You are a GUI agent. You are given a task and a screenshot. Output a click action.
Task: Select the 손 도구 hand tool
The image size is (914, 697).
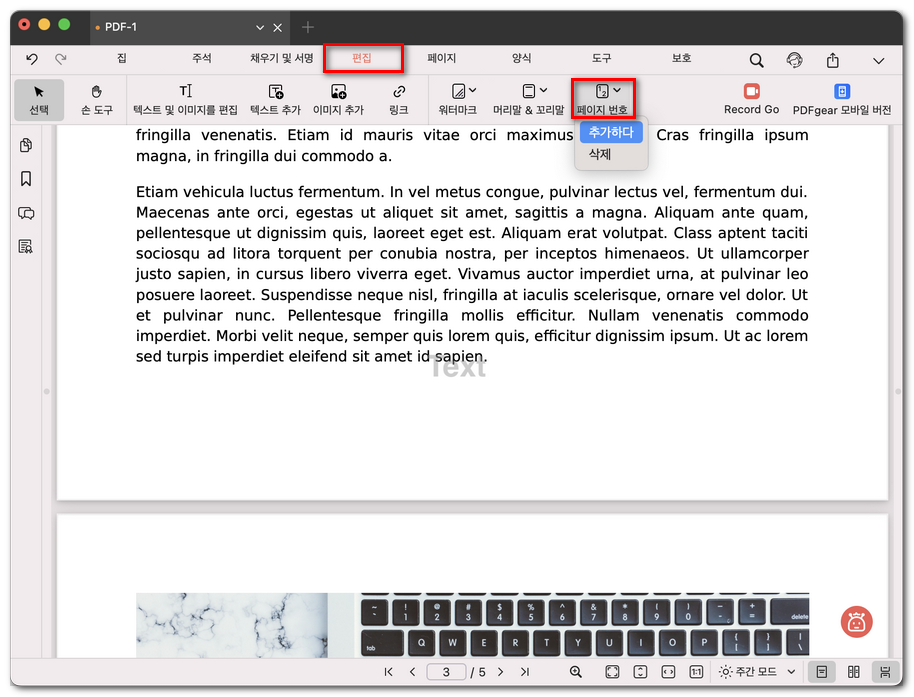(x=97, y=99)
